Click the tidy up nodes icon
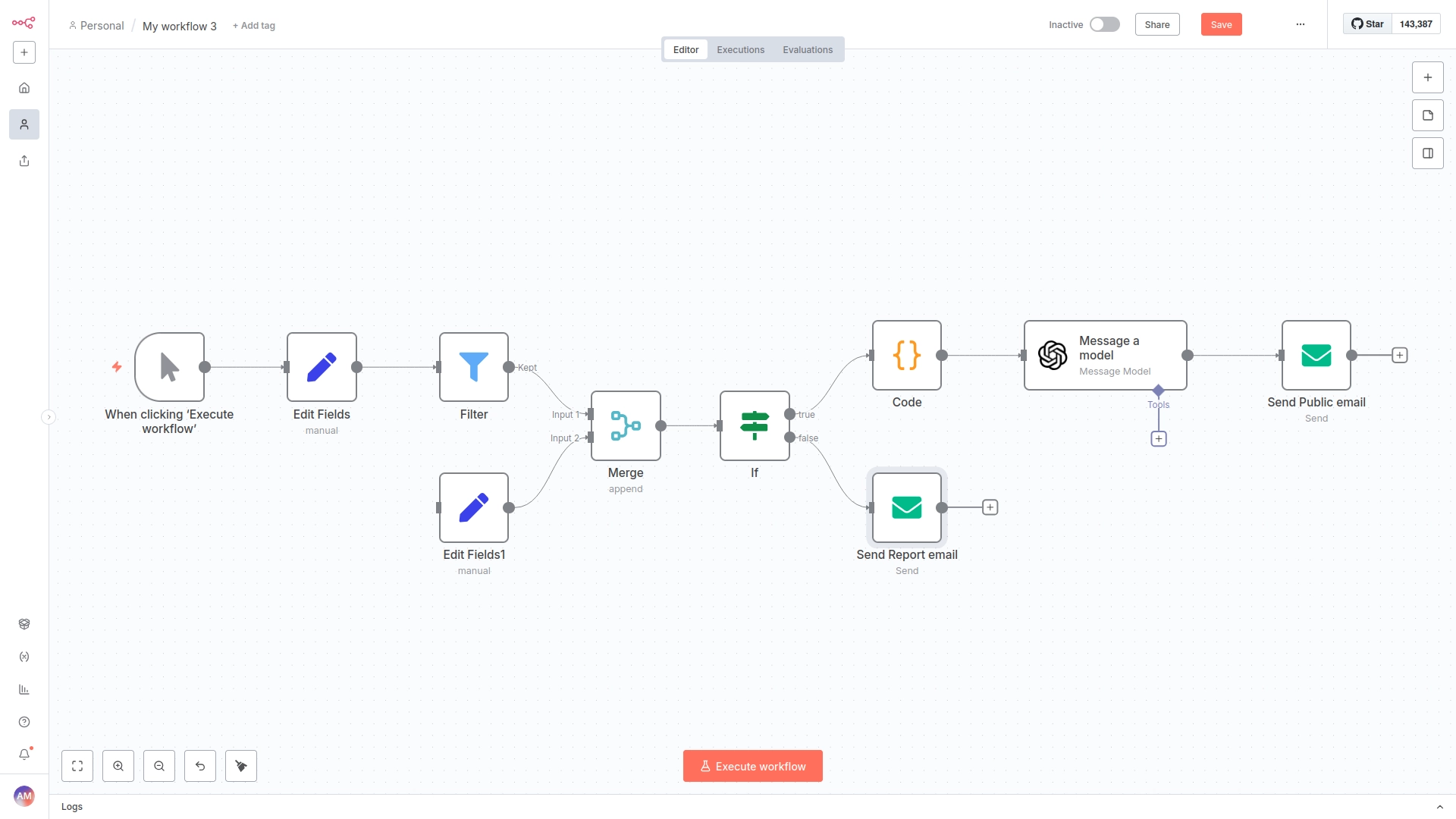Screen dimensions: 1456x819 pos(241,766)
